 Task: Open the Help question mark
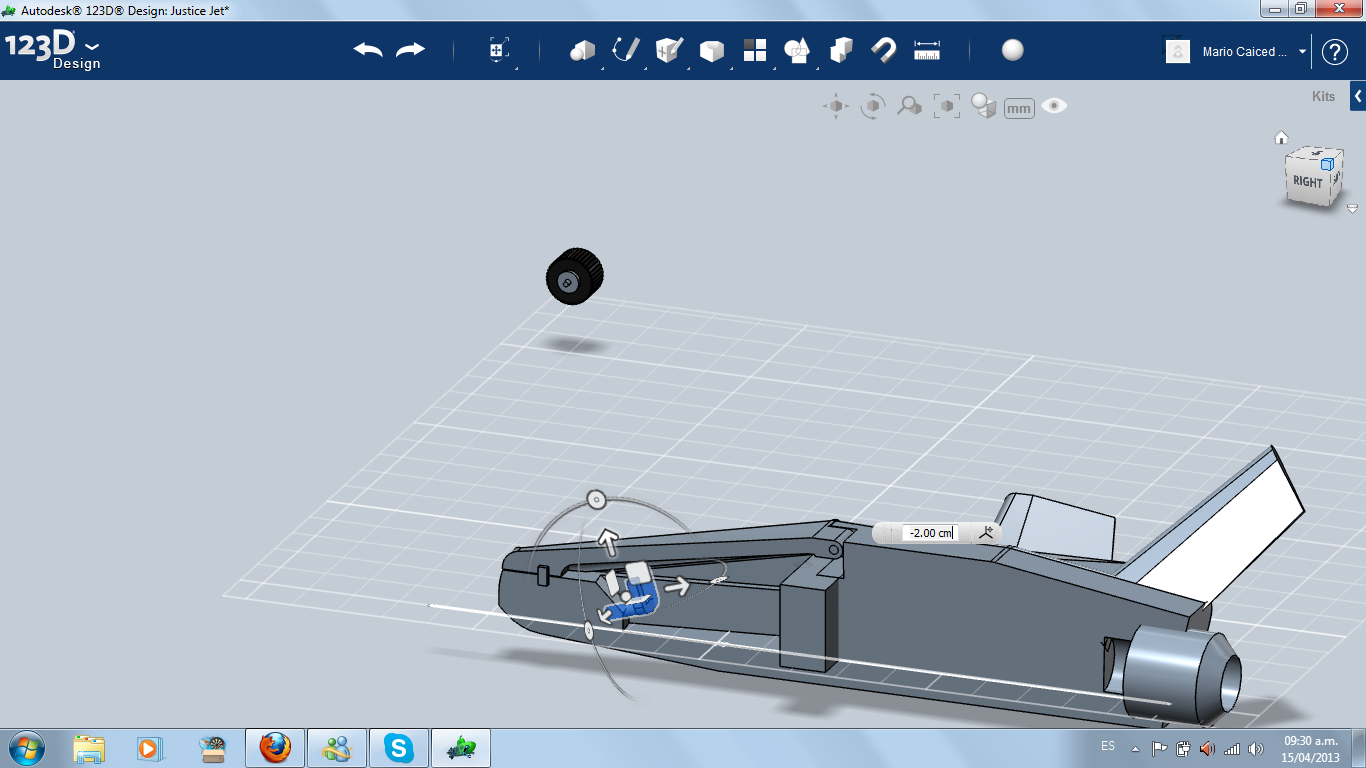tap(1335, 52)
